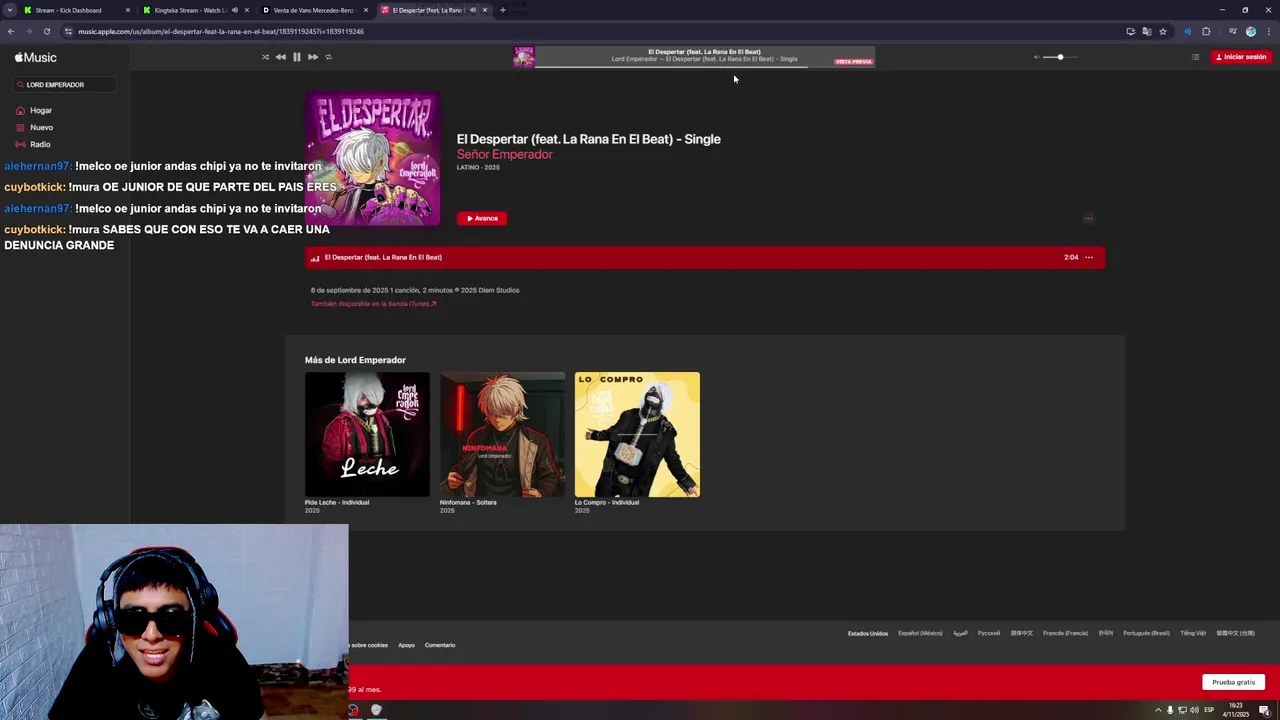Pause the playing song
Image resolution: width=1280 pixels, height=720 pixels.
tap(296, 57)
